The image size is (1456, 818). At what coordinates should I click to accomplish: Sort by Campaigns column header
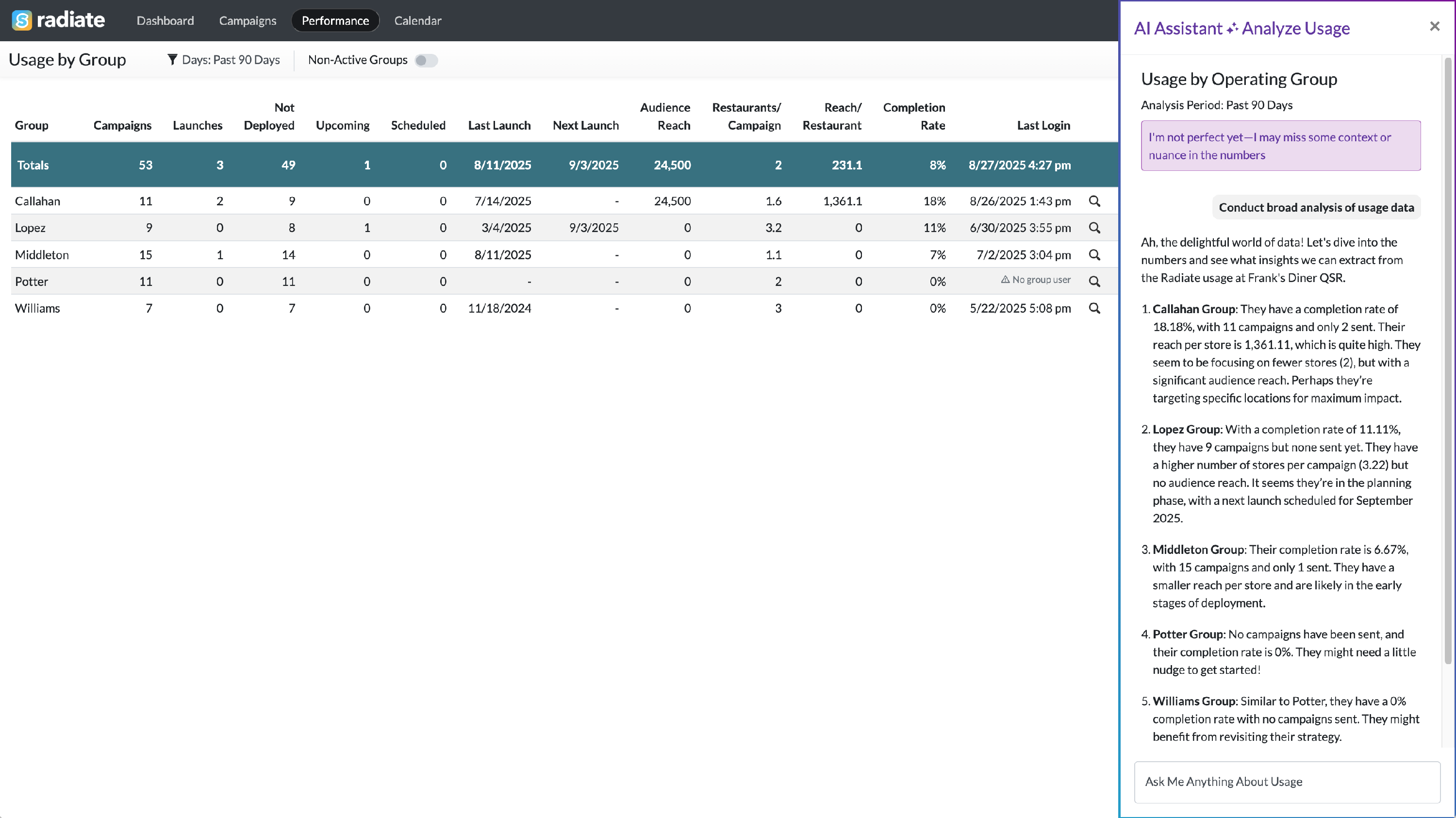[x=122, y=126]
